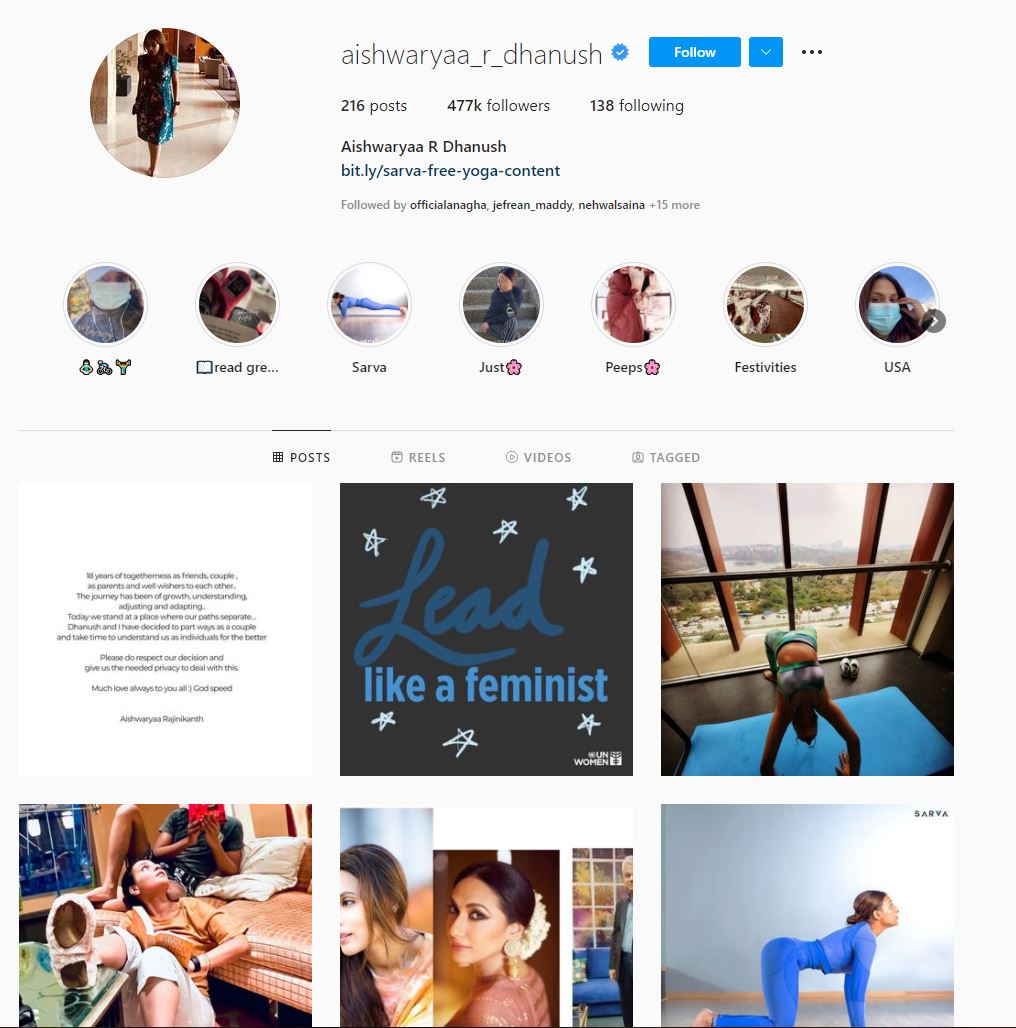This screenshot has width=1016, height=1028.
Task: Follow aishwaryaa_r_dhanush
Action: pyautogui.click(x=695, y=52)
